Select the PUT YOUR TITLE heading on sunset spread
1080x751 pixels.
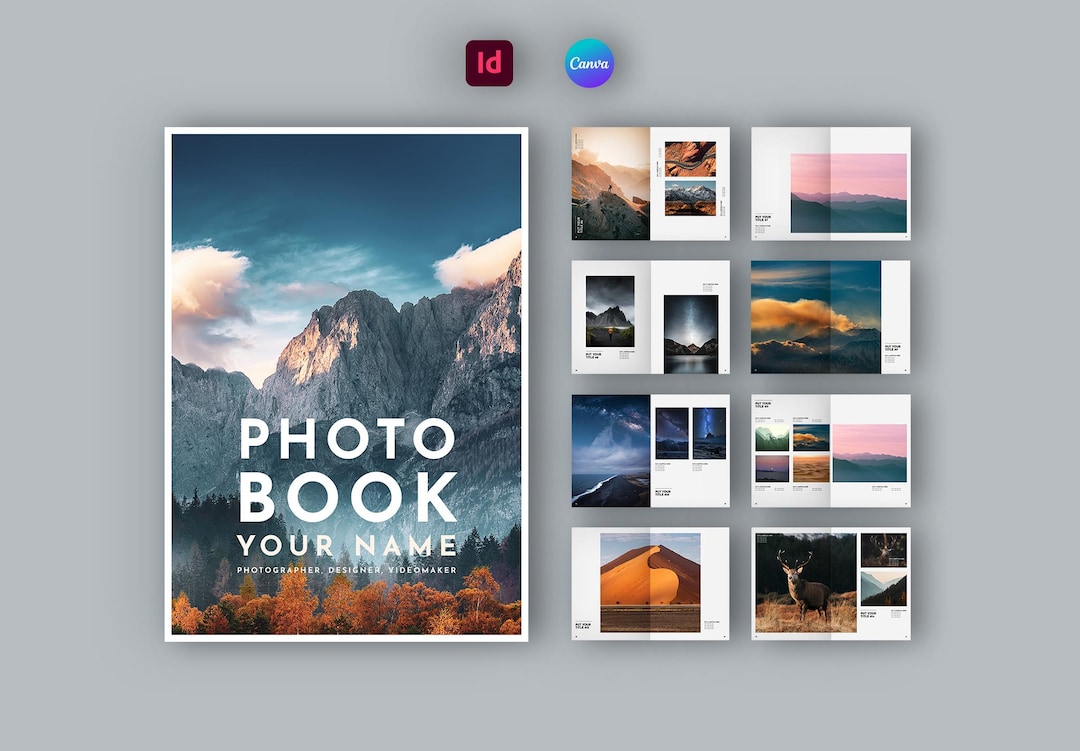click(761, 219)
